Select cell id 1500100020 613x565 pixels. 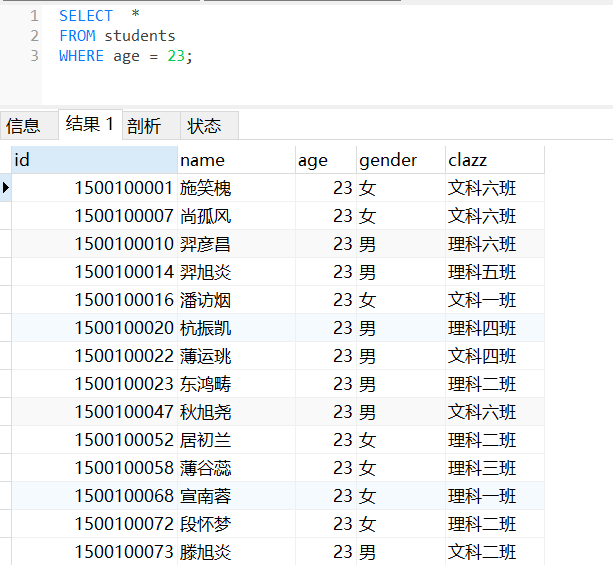coord(95,328)
